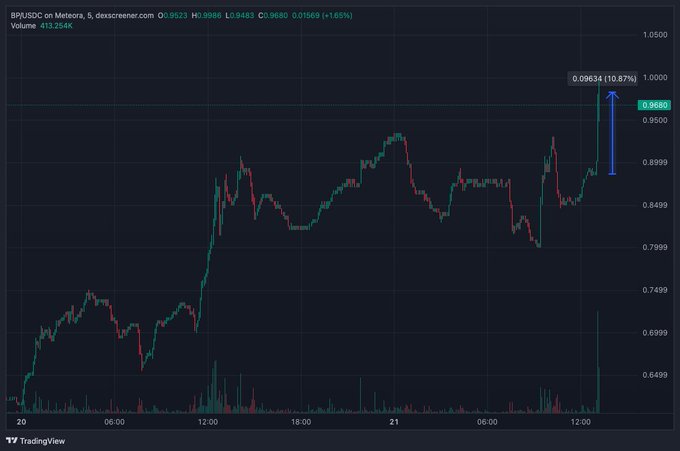The width and height of the screenshot is (680, 451).
Task: Click the current price label 0.9680
Action: point(654,105)
